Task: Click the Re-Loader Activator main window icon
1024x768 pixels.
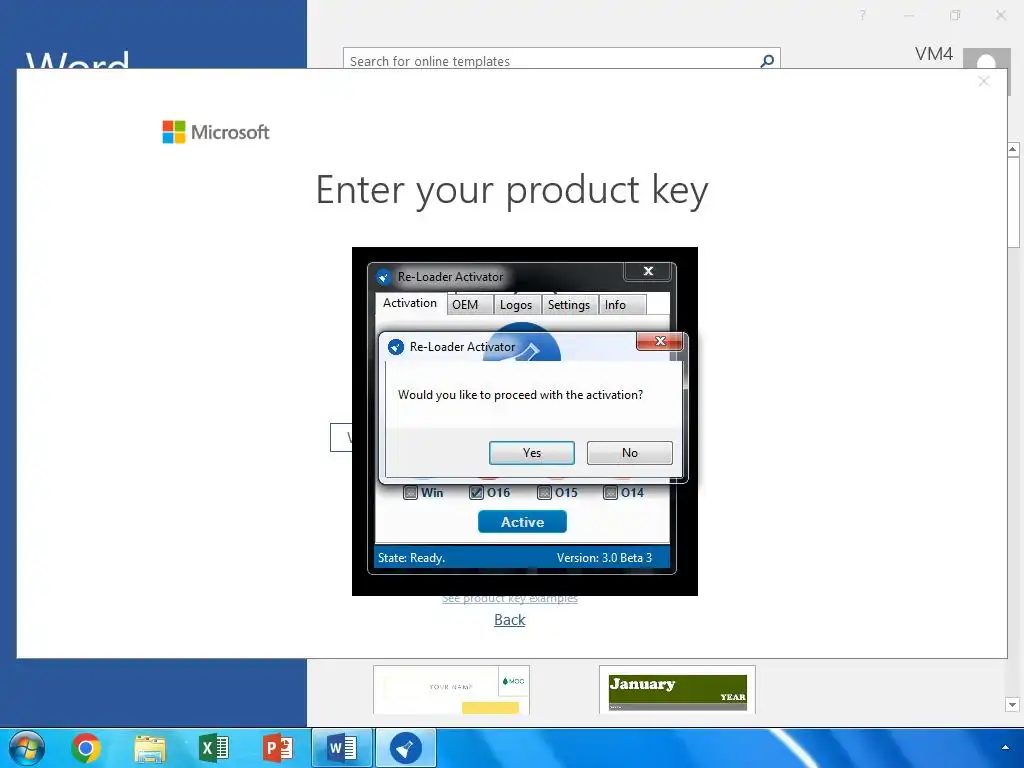Action: [x=383, y=277]
